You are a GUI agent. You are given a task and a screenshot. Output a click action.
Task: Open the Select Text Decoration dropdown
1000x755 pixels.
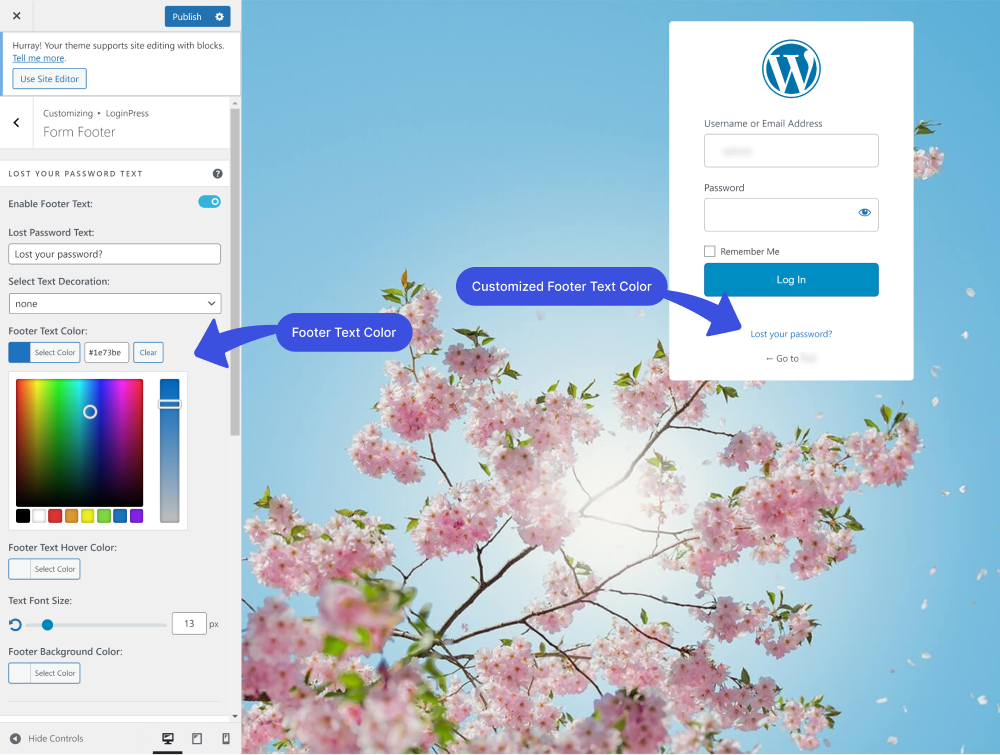[x=115, y=304]
